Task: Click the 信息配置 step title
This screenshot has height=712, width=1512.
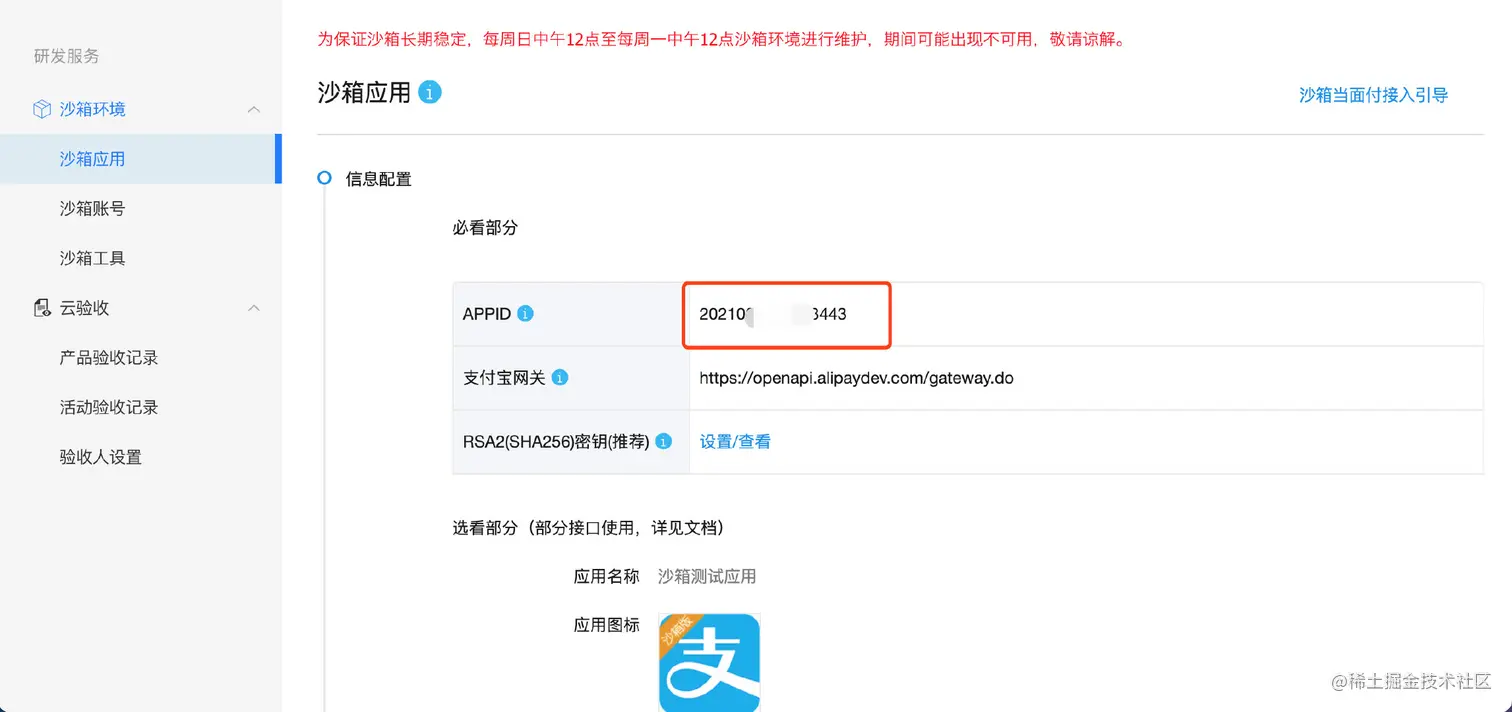Action: tap(378, 179)
